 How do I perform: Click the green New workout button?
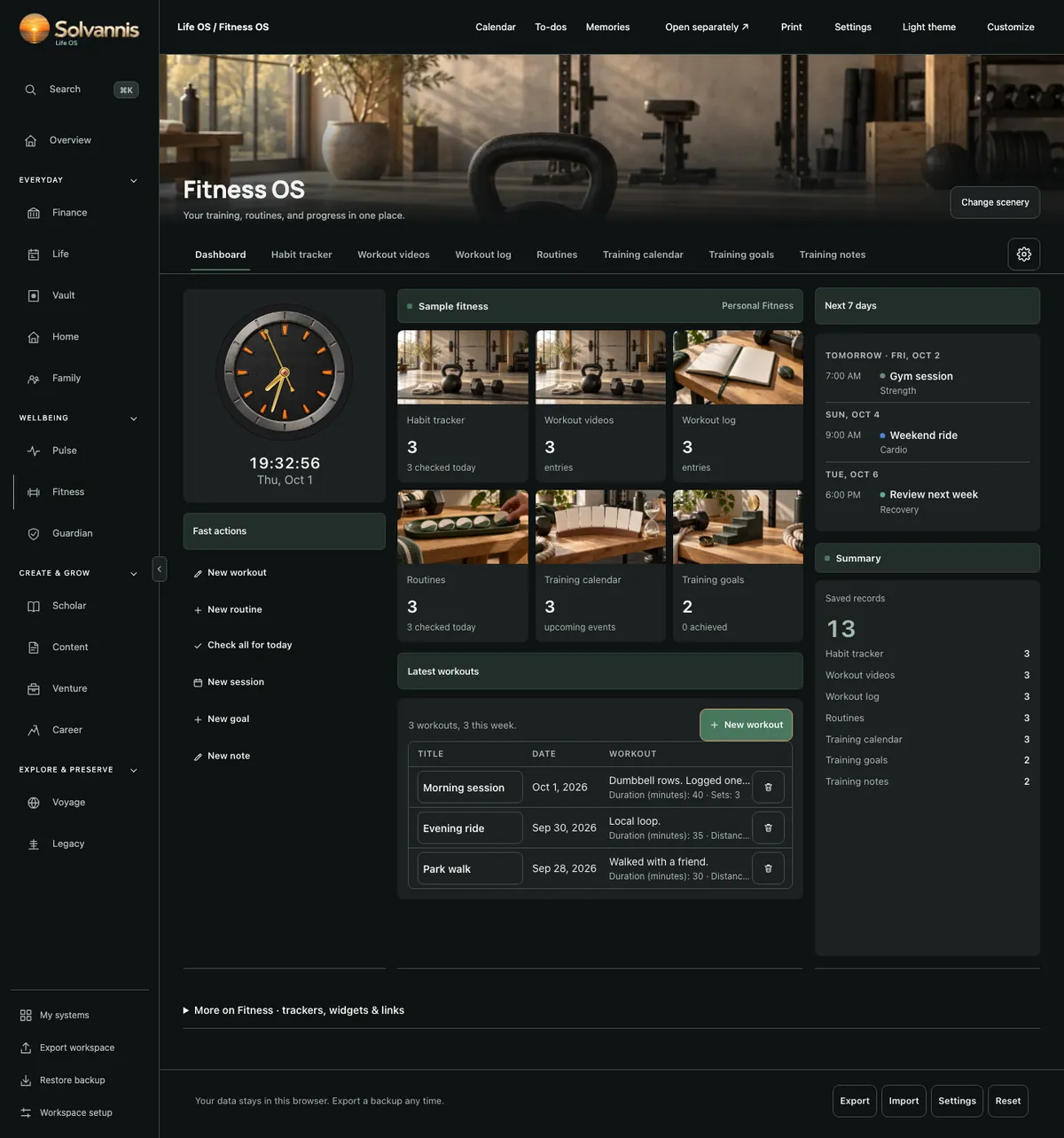coord(746,725)
